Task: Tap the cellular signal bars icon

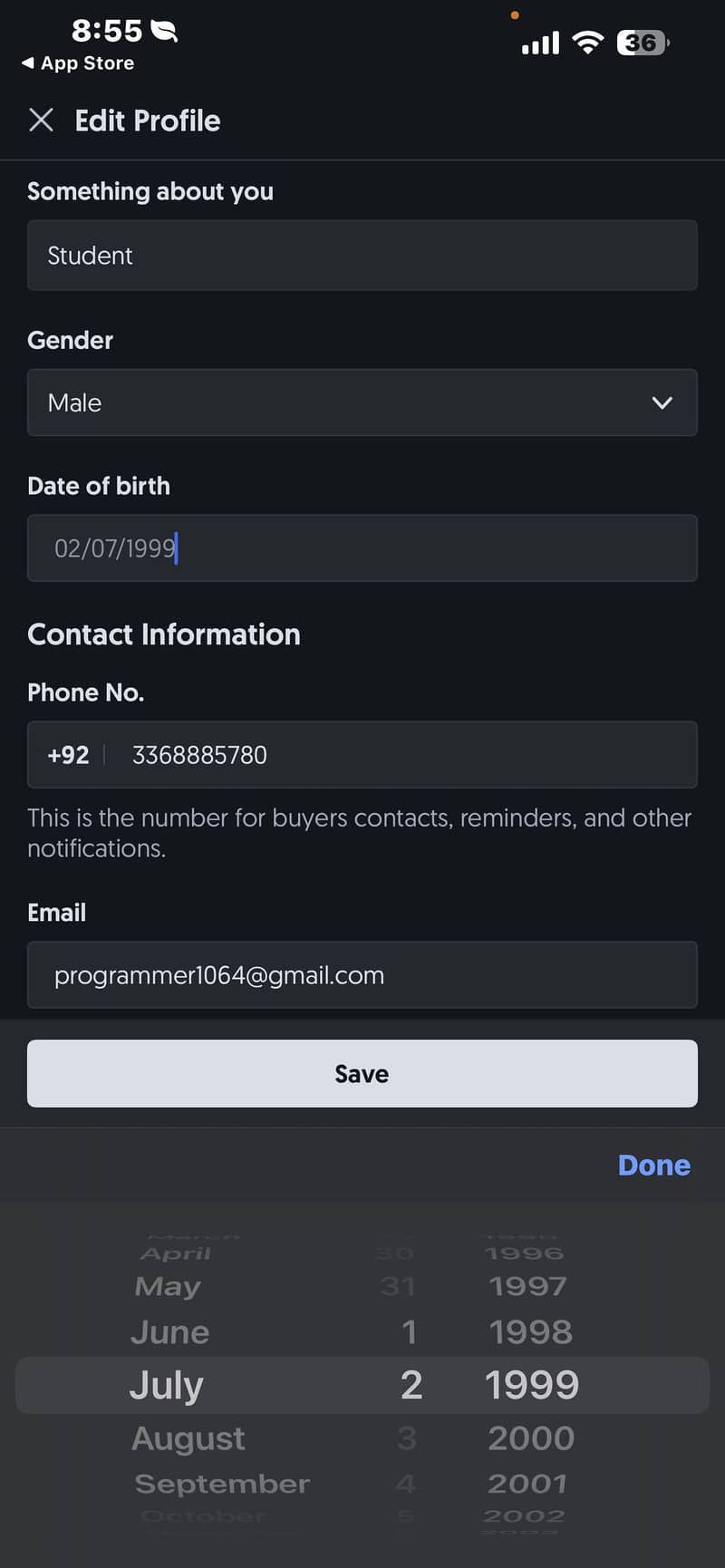Action: pos(540,43)
